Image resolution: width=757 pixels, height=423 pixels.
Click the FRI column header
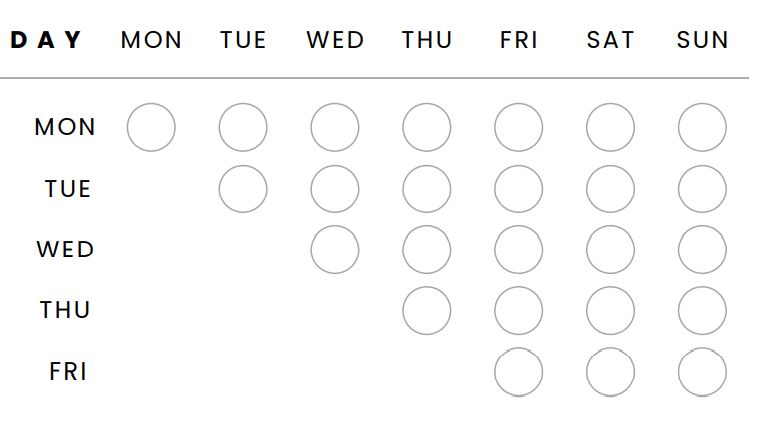(519, 40)
